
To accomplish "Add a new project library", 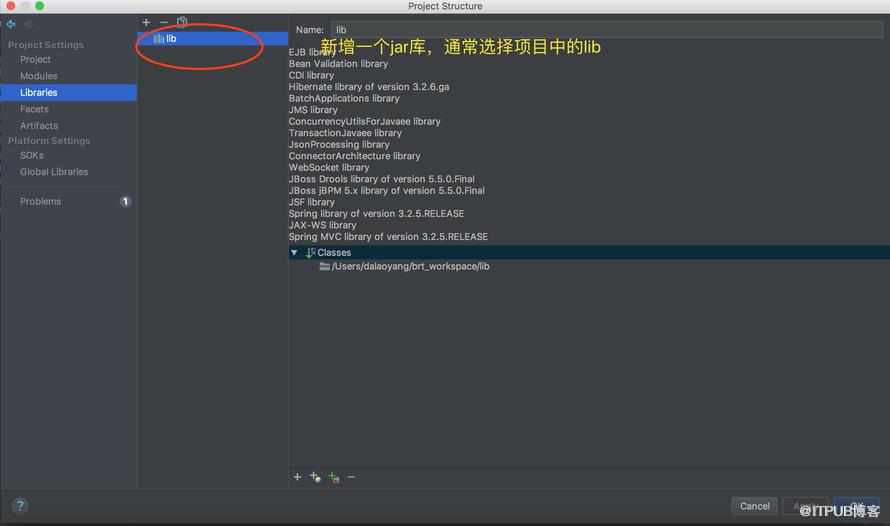I will click(146, 22).
